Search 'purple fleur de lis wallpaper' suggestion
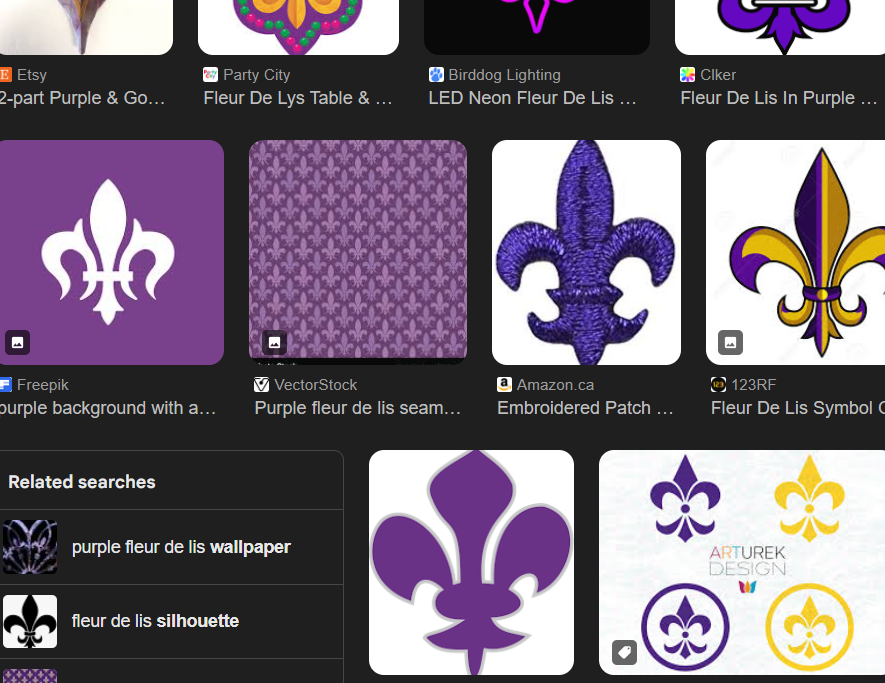Image resolution: width=885 pixels, height=683 pixels. pyautogui.click(x=171, y=547)
